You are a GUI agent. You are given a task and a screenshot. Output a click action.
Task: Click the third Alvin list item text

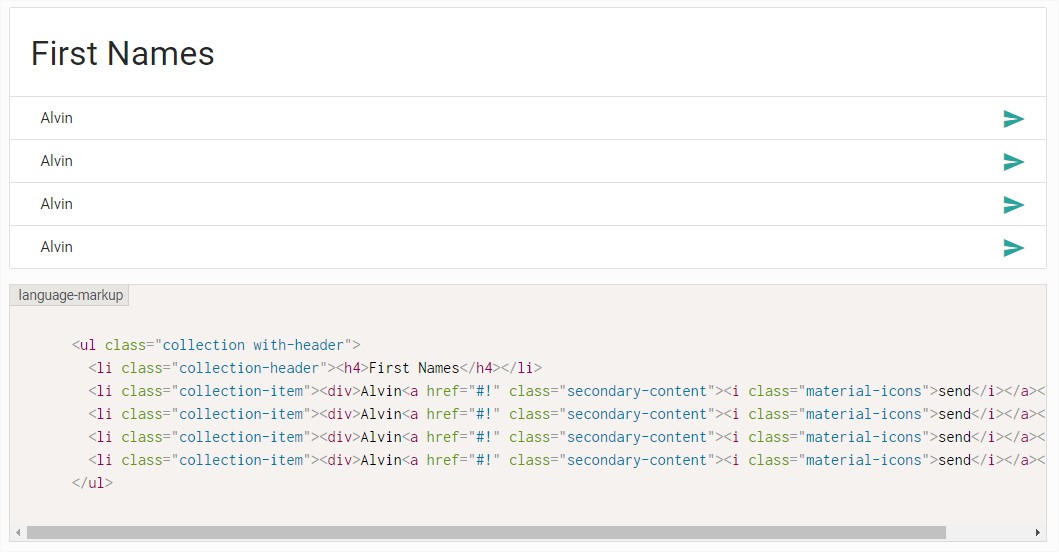point(57,204)
